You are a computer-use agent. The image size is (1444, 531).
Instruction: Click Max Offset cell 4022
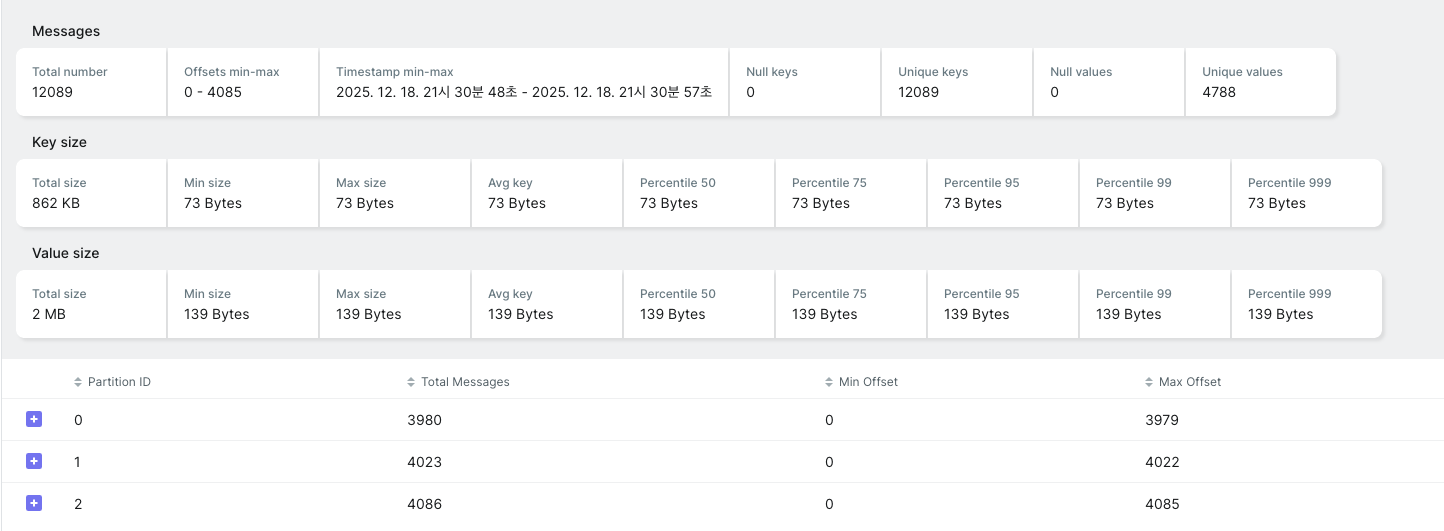(x=1162, y=462)
